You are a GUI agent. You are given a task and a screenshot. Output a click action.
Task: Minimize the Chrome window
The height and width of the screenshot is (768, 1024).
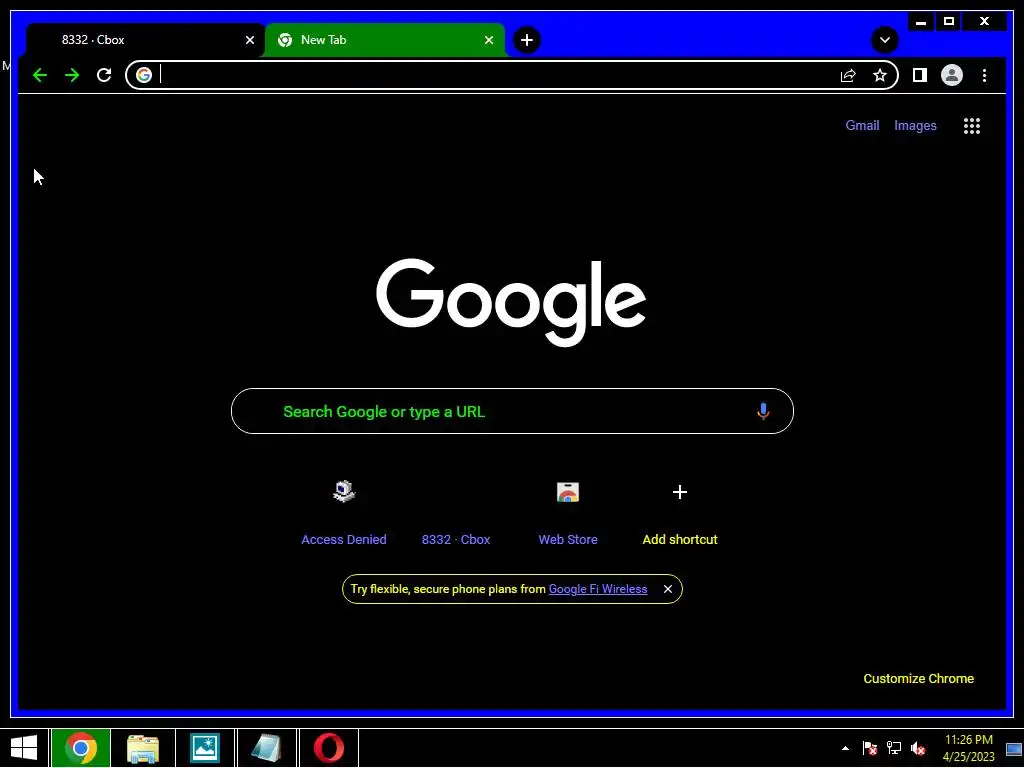[x=921, y=22]
